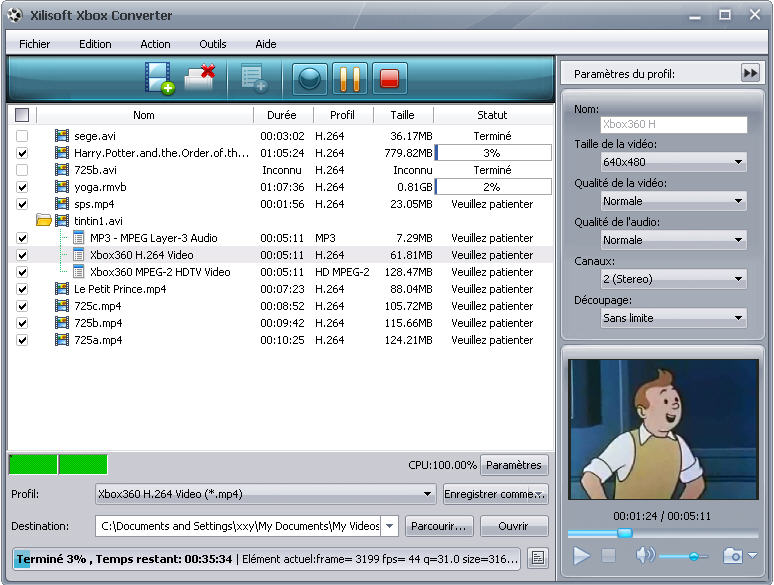Check the sege.avi checkbox
This screenshot has height=585, width=774.
(x=22, y=136)
